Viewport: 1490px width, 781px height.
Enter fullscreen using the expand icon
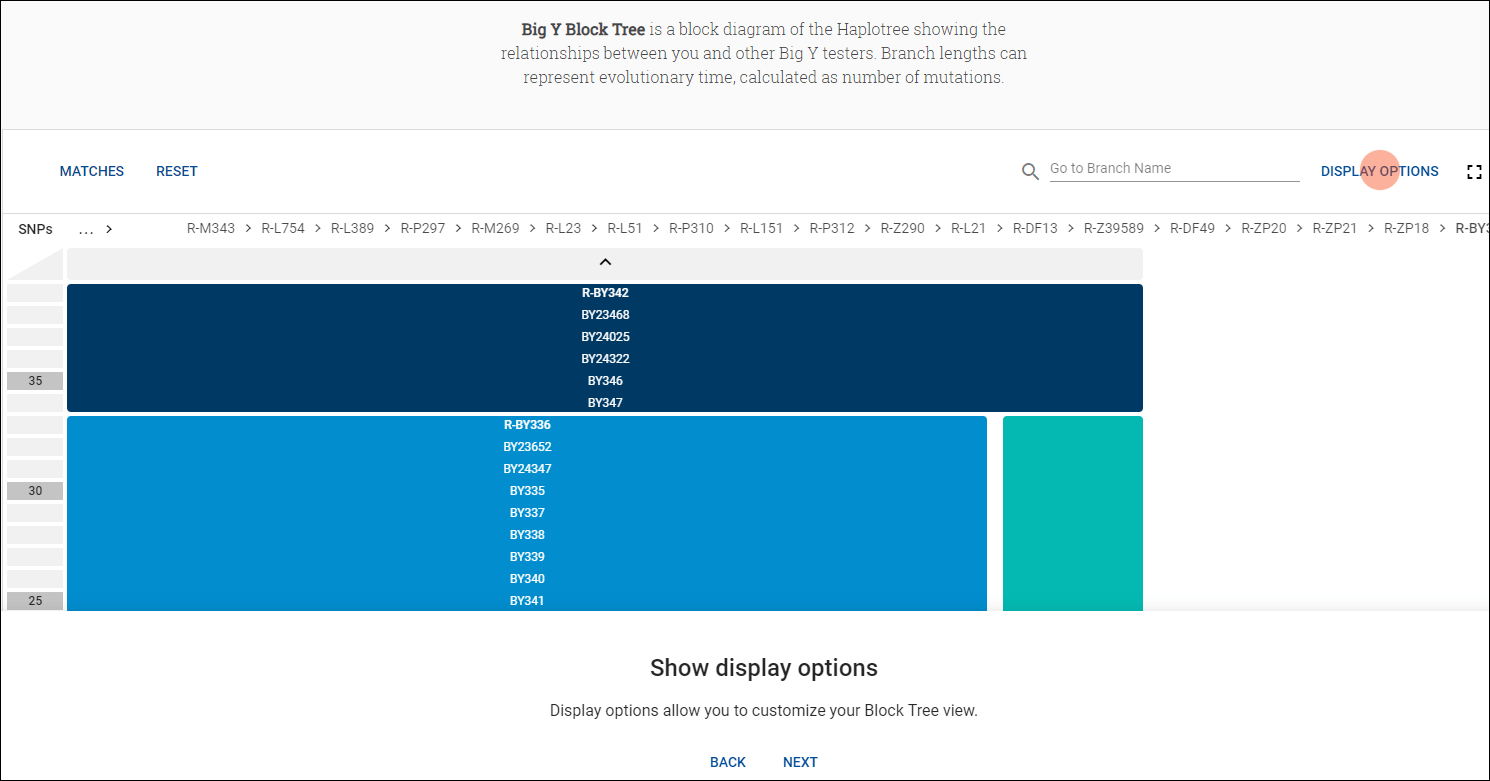point(1475,171)
